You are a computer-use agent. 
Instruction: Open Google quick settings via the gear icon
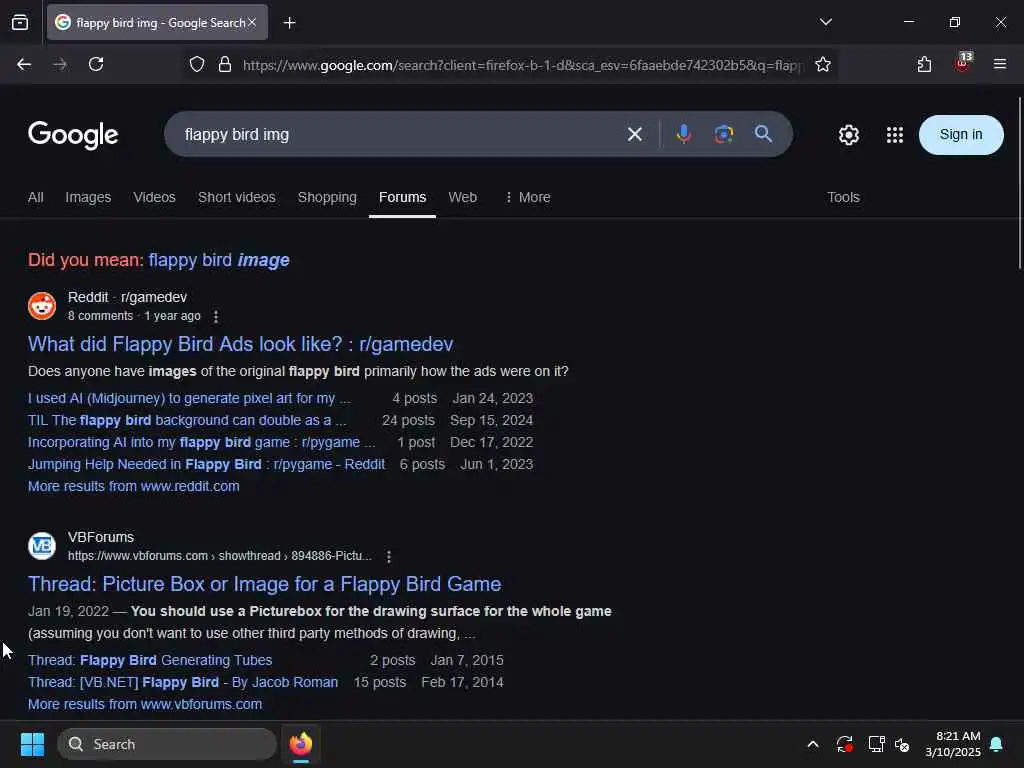[x=848, y=135]
